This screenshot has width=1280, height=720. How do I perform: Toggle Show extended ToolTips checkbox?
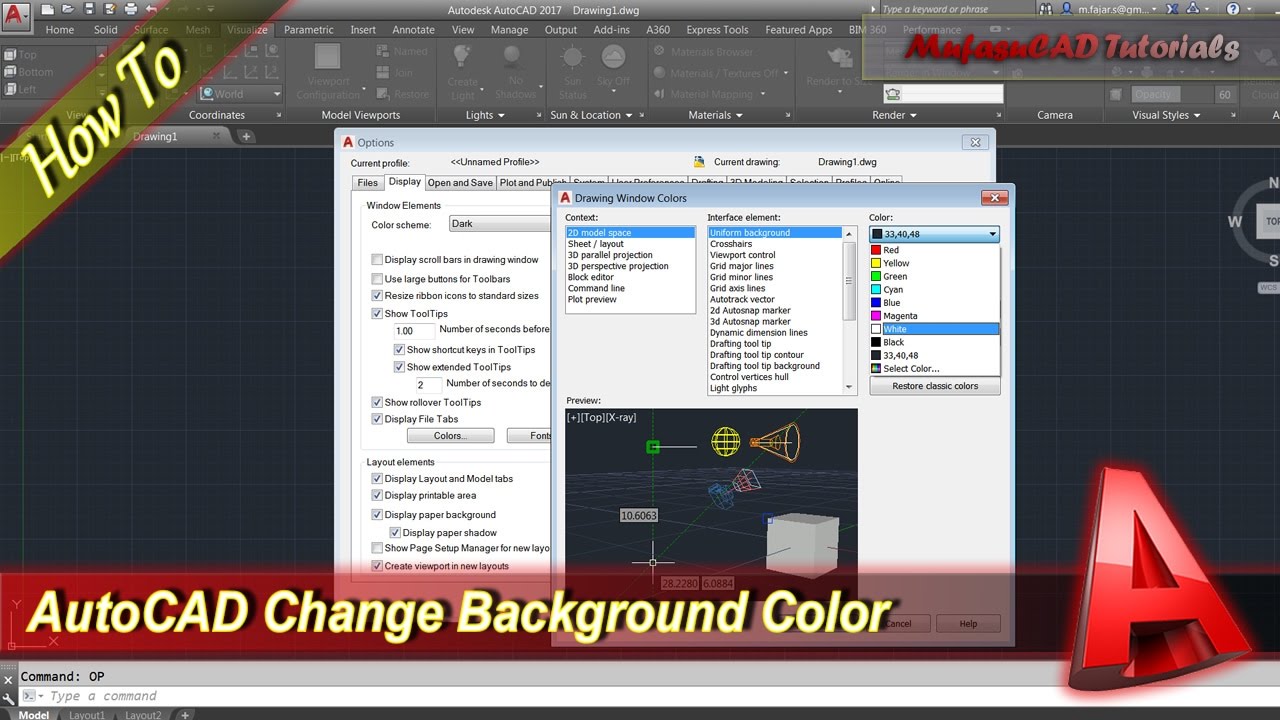click(399, 367)
